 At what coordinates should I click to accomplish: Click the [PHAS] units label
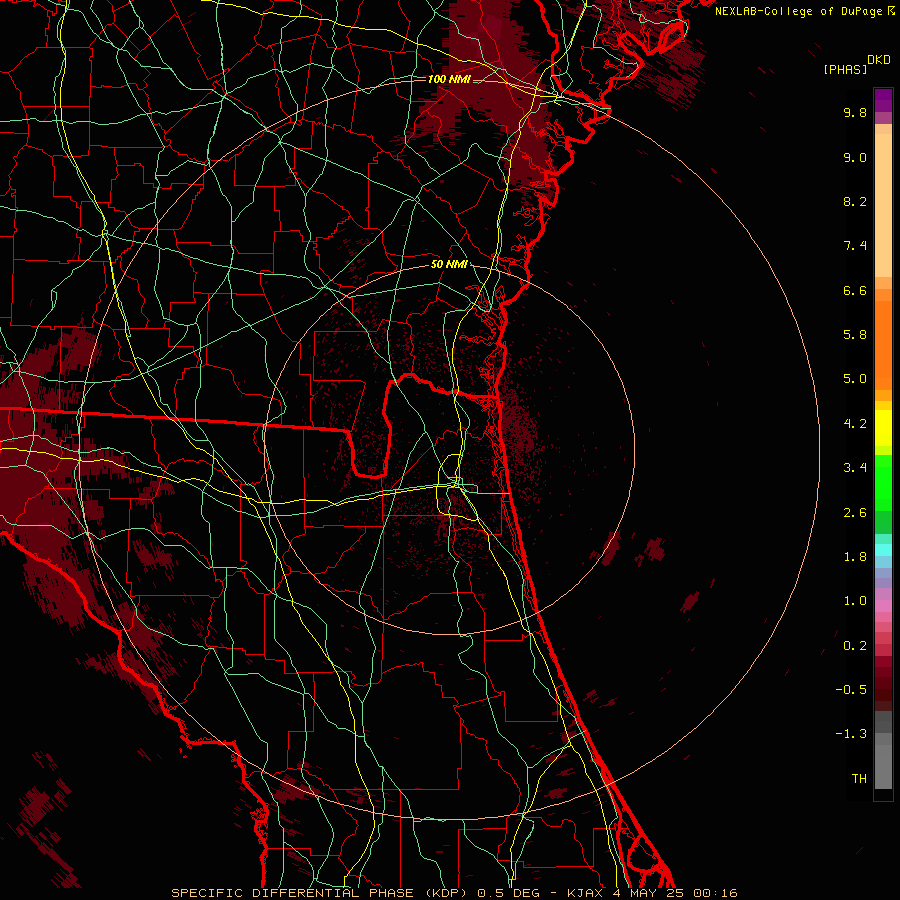point(845,69)
